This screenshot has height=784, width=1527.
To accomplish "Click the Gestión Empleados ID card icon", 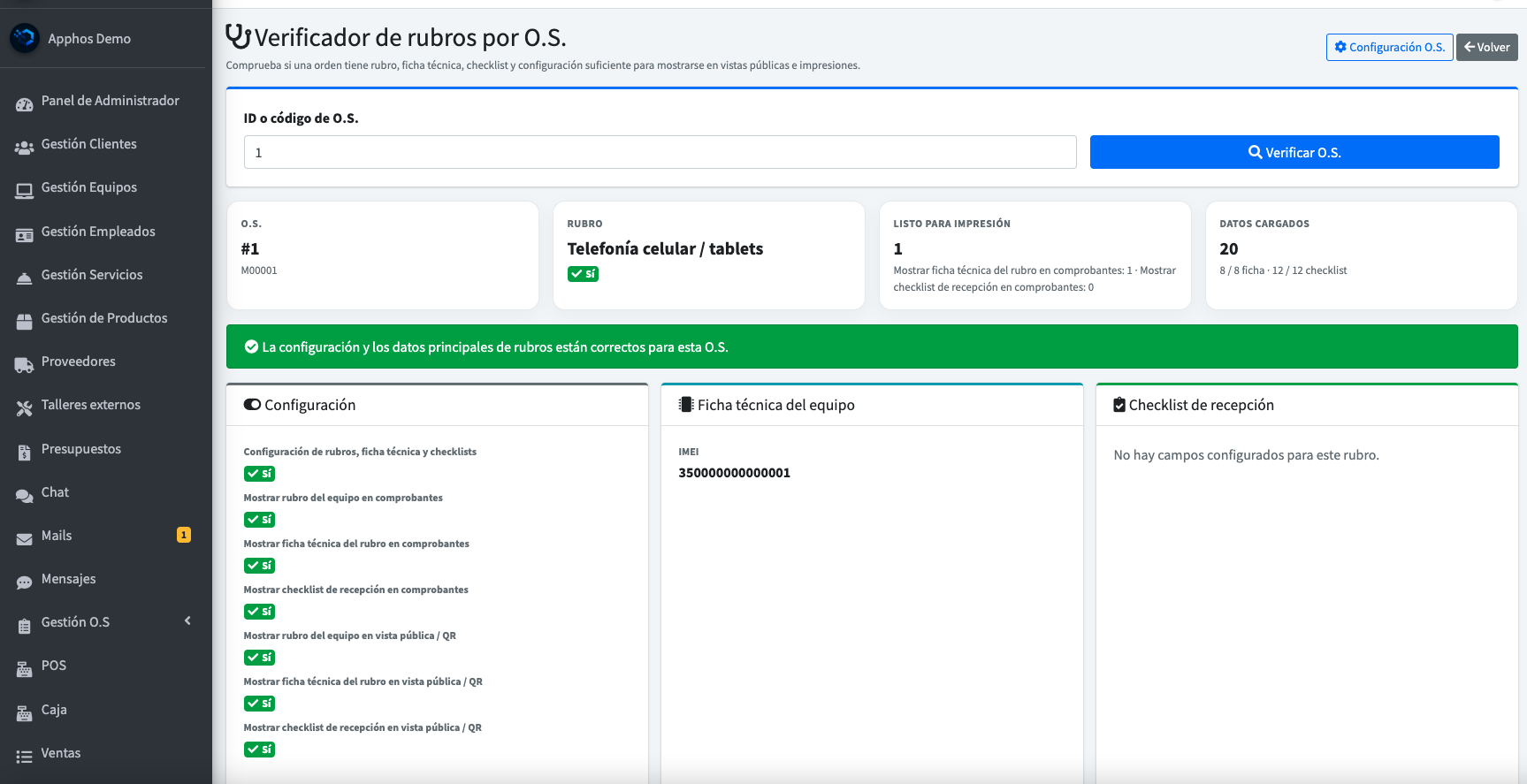I will click(x=25, y=234).
